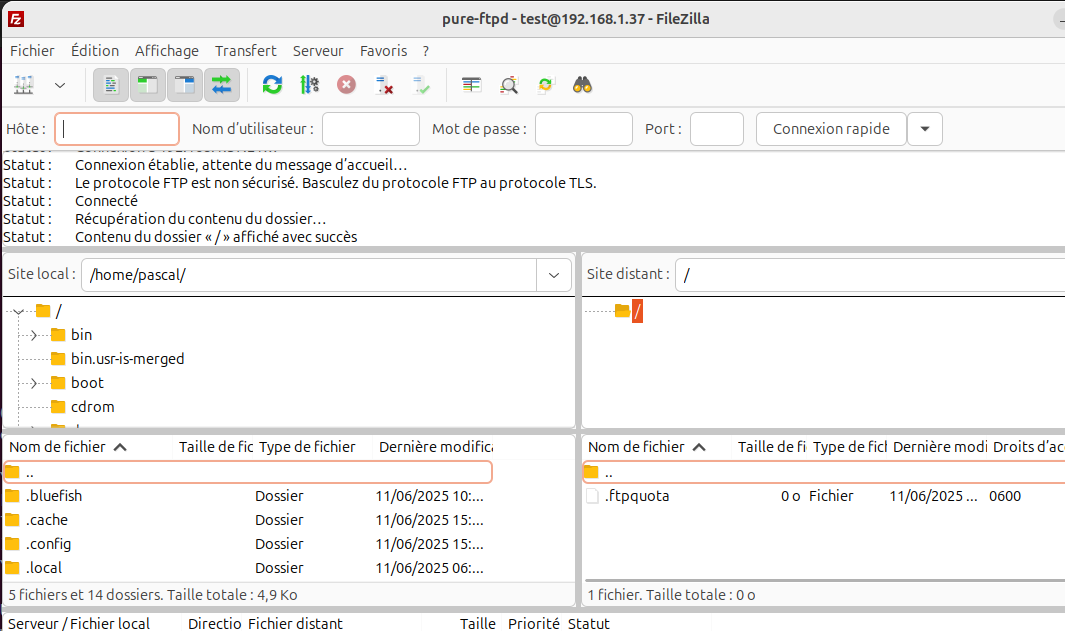1065x631 pixels.
Task: Open Site Manager dropdown arrow
Action: point(60,85)
